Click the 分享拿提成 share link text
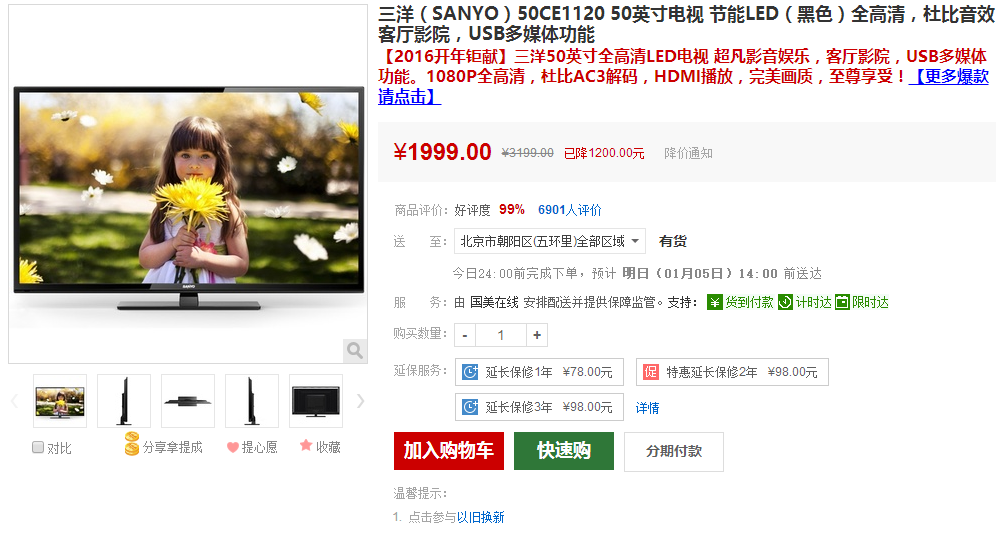This screenshot has height=533, width=1000. click(172, 448)
